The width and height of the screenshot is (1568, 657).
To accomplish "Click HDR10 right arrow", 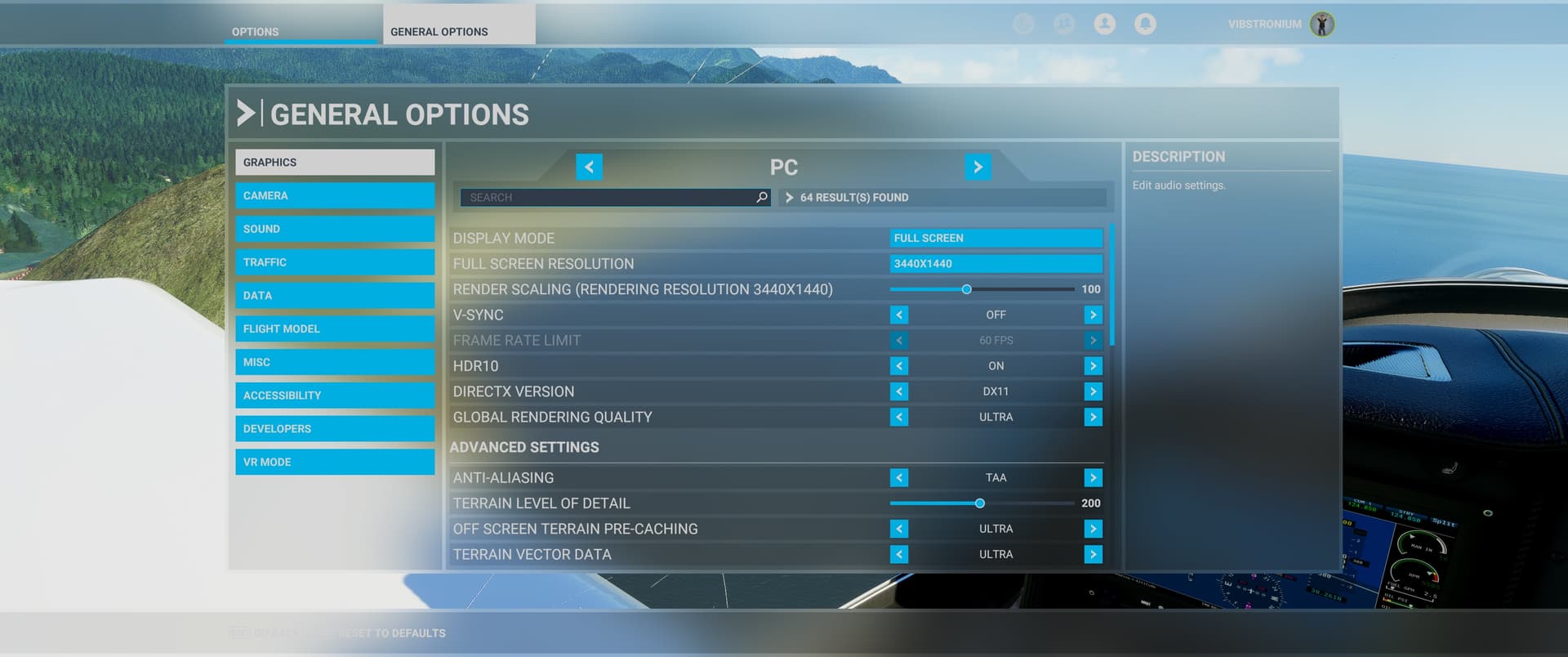I will [1093, 366].
